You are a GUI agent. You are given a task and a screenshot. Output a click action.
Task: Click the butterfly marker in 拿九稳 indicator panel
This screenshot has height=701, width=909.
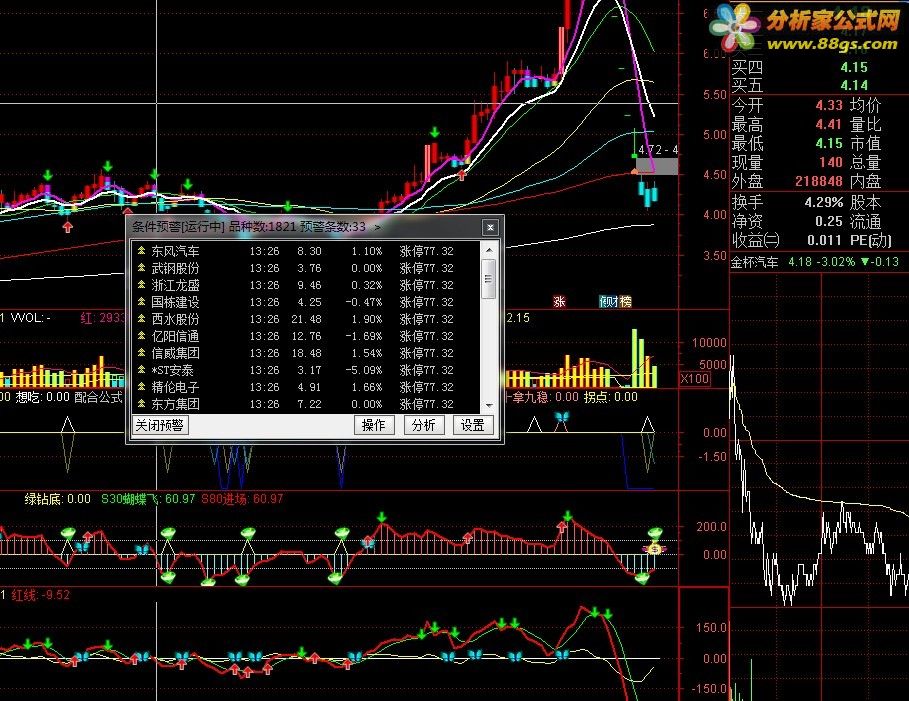[561, 417]
